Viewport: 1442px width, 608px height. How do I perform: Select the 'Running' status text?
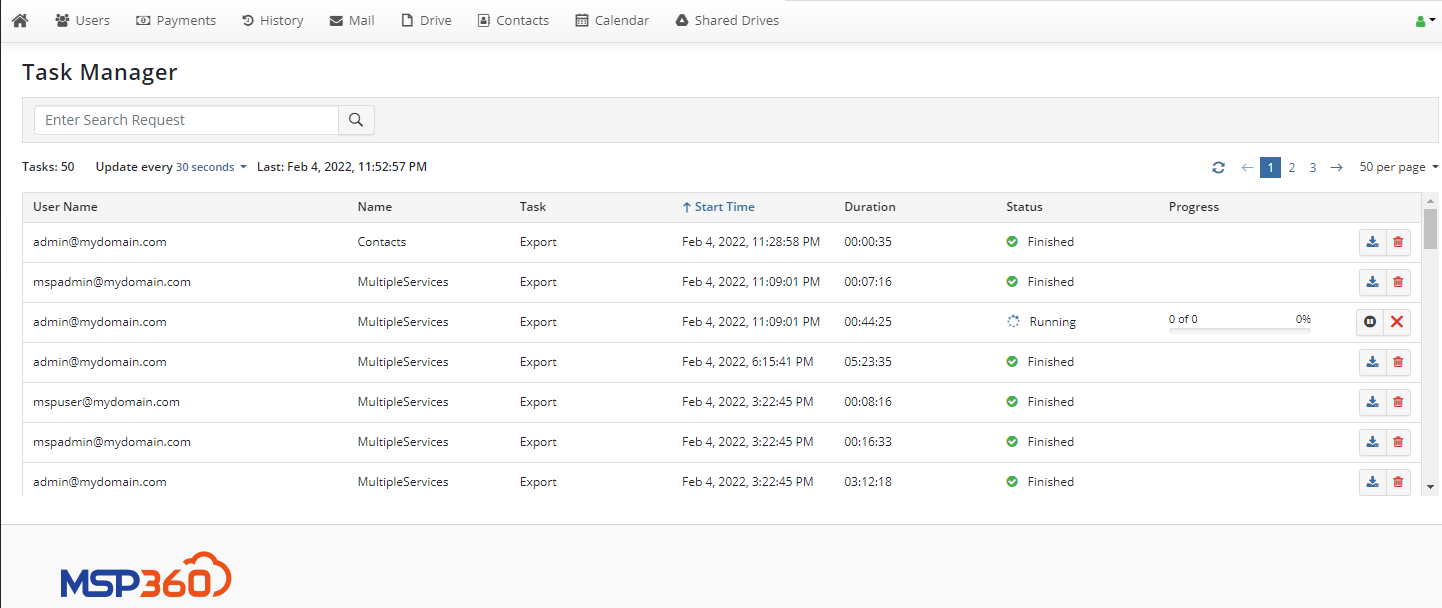[1052, 322]
